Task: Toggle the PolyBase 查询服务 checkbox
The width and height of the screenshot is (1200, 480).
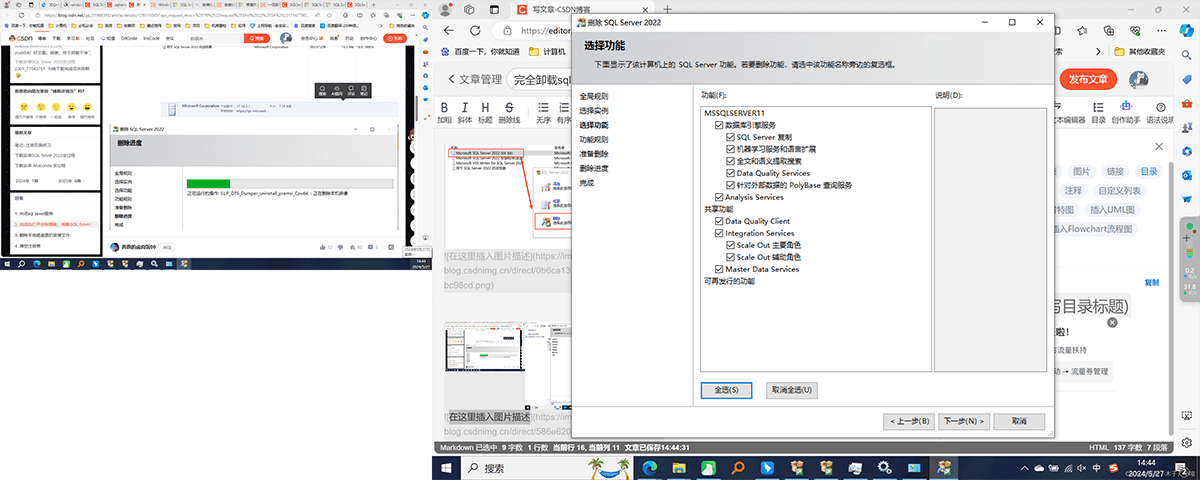Action: click(730, 185)
